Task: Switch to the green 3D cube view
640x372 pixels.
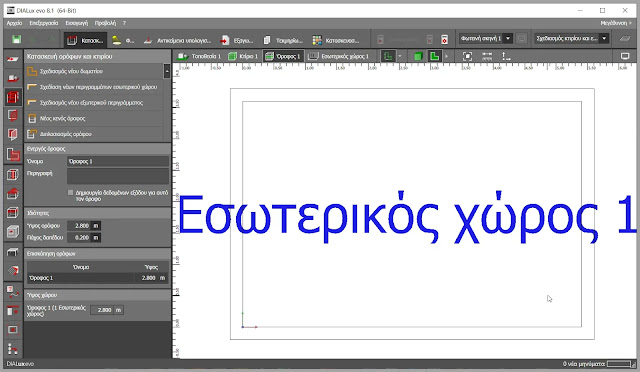Action: [x=418, y=56]
